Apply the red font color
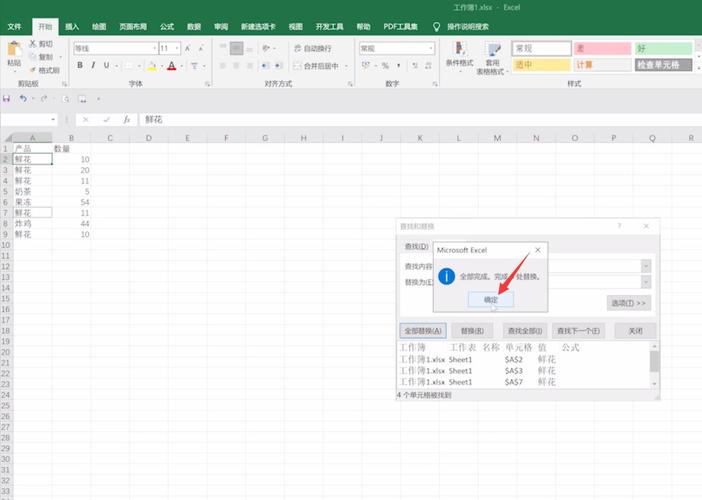Image resolution: width=702 pixels, height=500 pixels. coord(171,66)
